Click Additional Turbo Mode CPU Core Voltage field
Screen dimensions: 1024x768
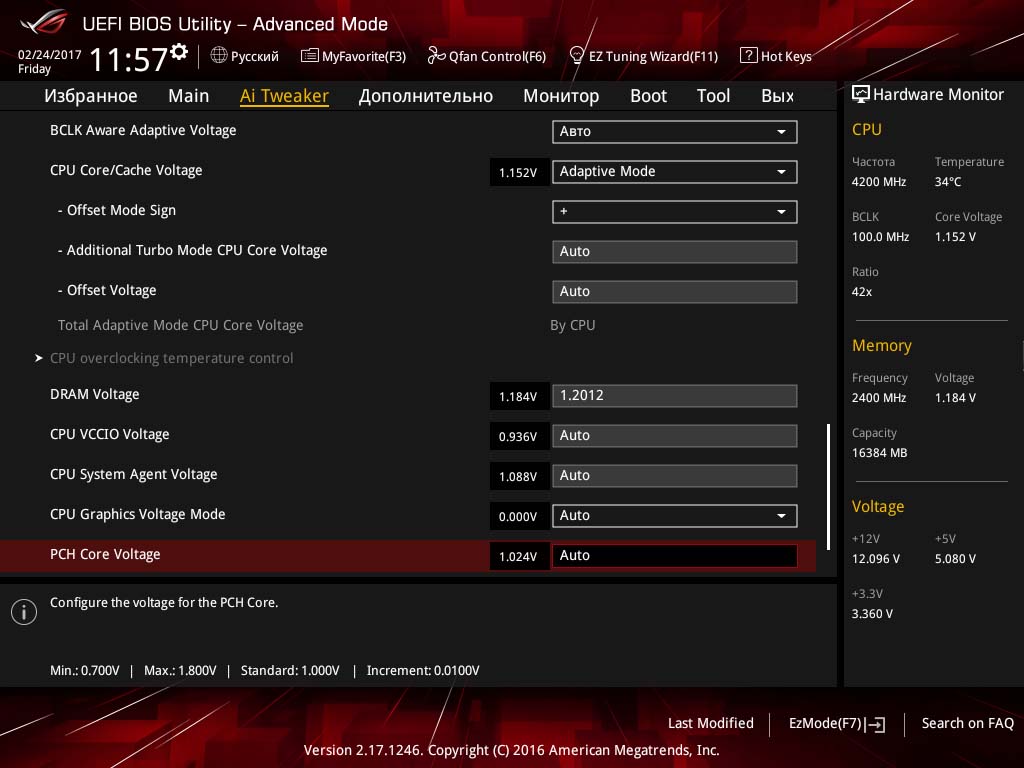coord(675,251)
